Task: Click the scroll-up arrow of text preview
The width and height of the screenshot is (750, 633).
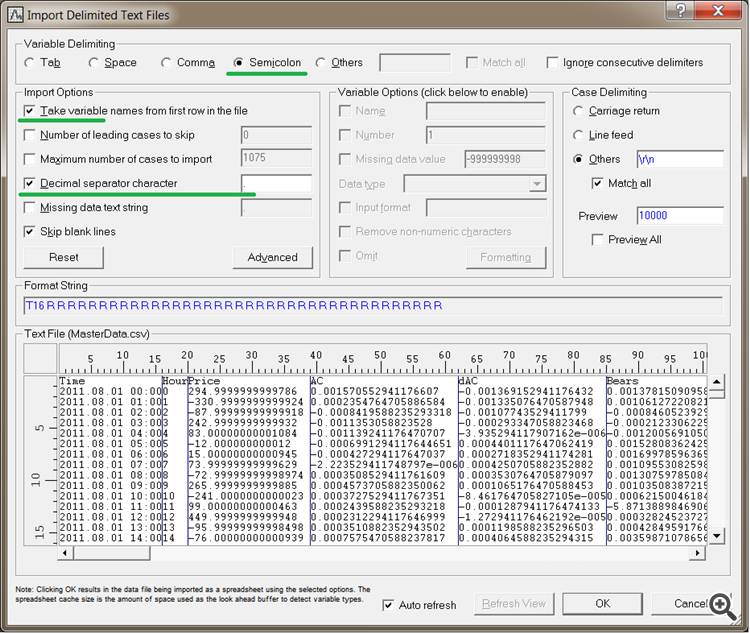Action: (x=717, y=382)
